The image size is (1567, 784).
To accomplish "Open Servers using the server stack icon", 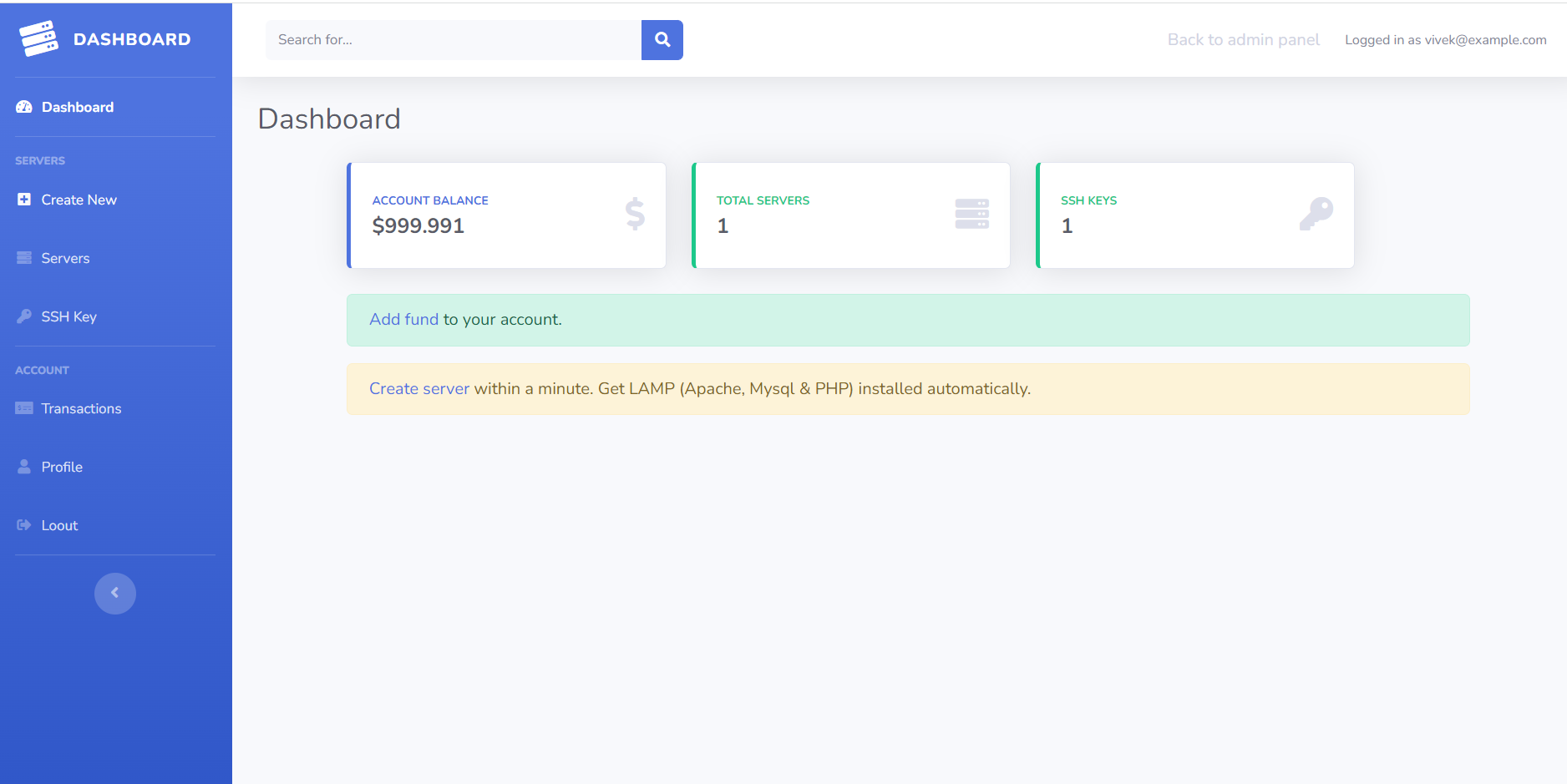I will [24, 257].
